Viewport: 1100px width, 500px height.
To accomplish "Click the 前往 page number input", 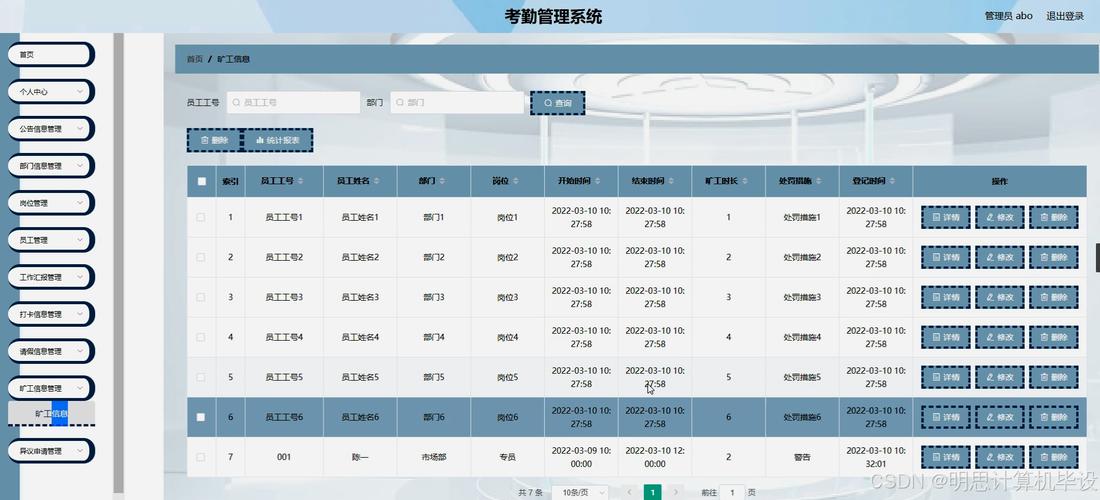I will [732, 492].
